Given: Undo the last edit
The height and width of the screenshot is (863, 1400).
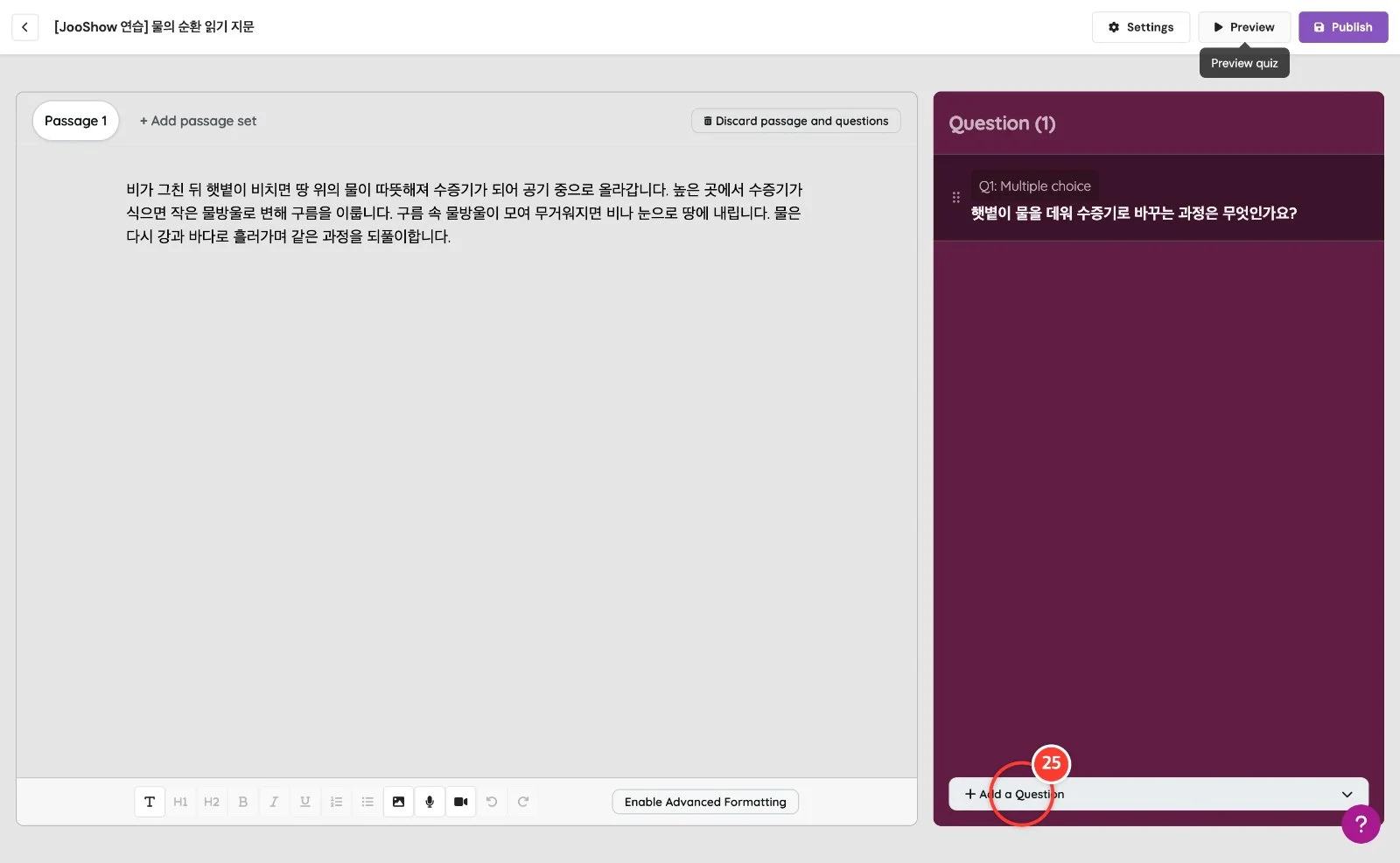Looking at the screenshot, I should click(492, 802).
